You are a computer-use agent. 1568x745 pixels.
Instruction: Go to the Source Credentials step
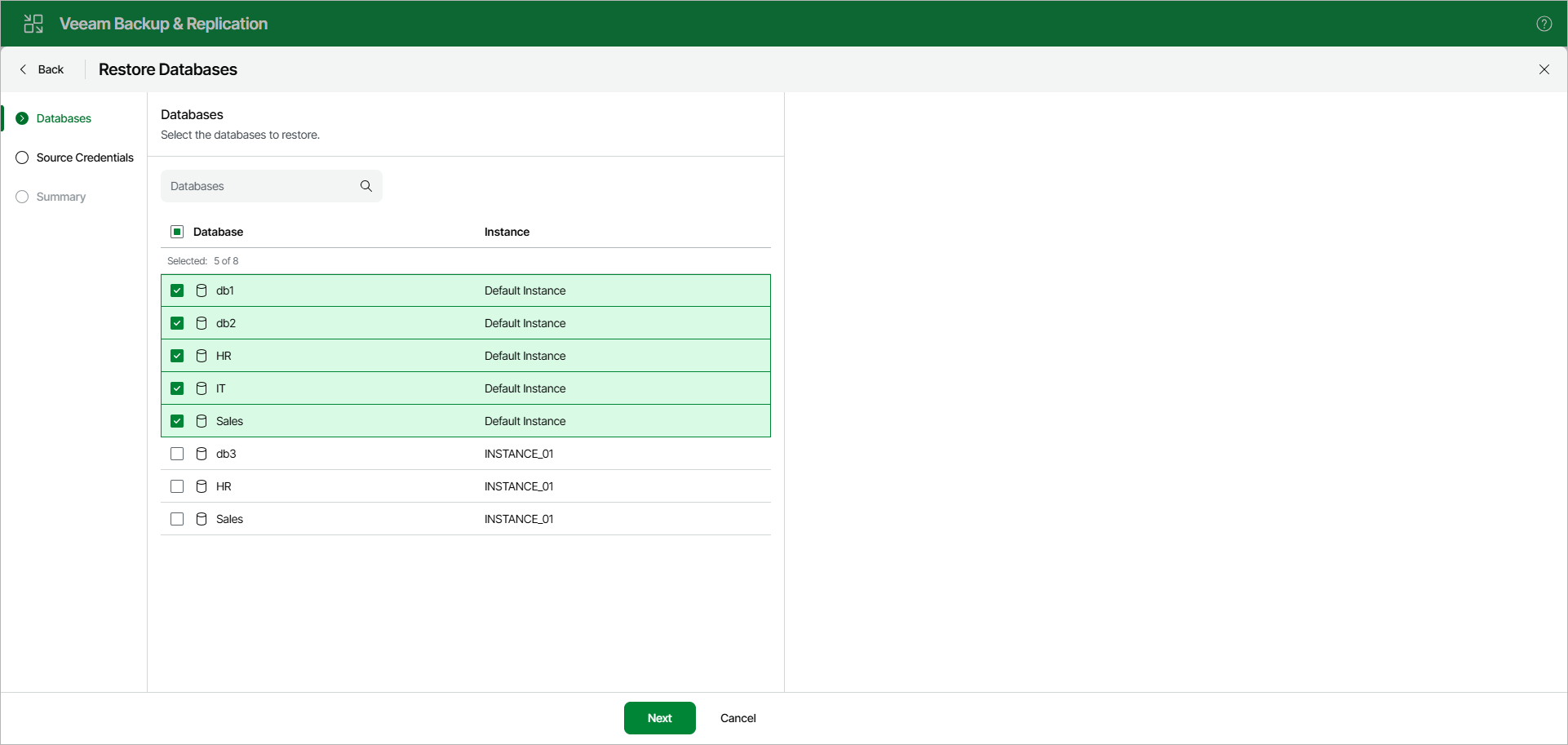(x=85, y=157)
